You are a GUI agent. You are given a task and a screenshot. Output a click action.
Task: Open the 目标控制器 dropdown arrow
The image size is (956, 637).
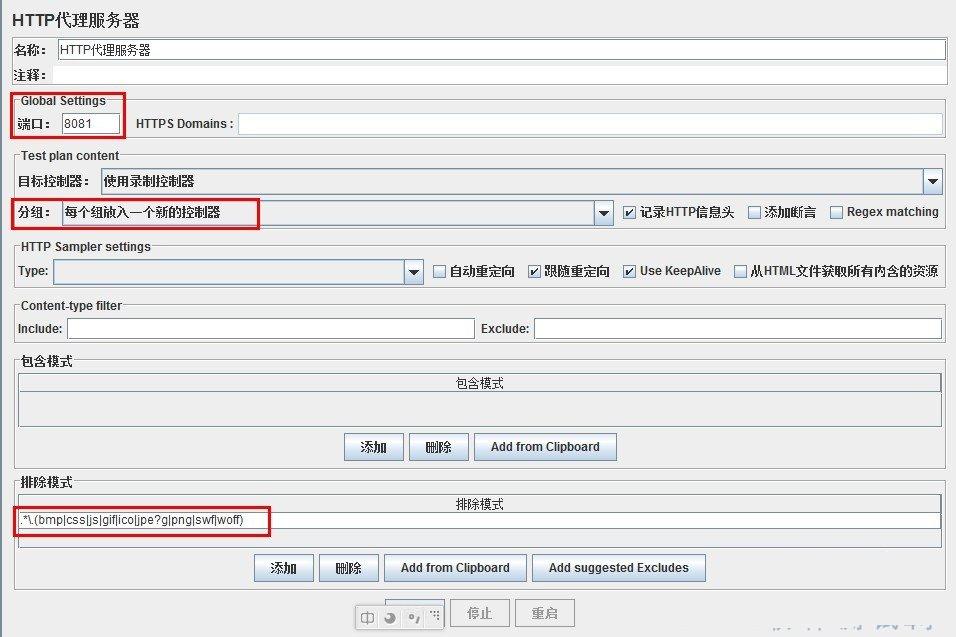click(932, 181)
